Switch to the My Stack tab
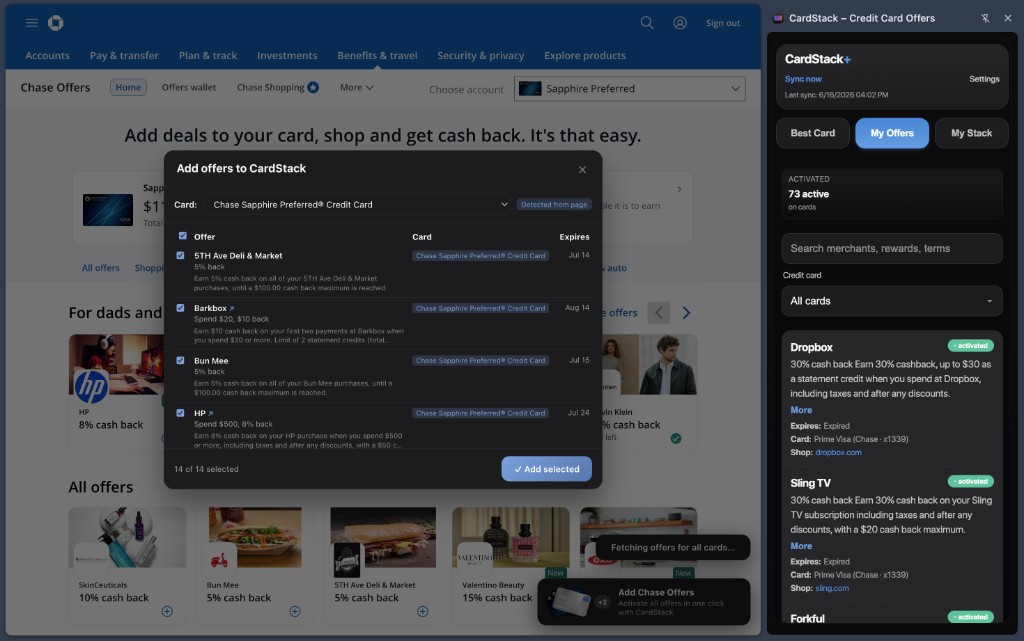 tap(971, 133)
